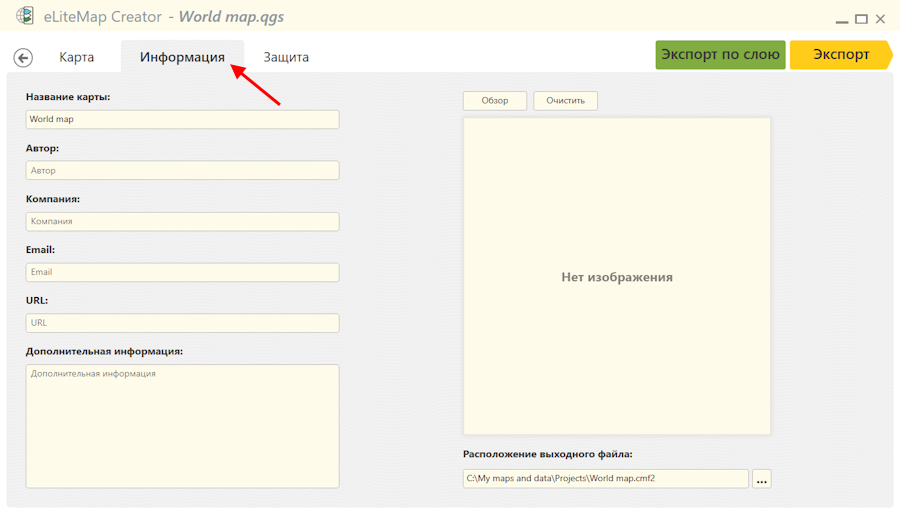Click the three-dots browse output file button
The width and height of the screenshot is (900, 514).
[x=762, y=479]
